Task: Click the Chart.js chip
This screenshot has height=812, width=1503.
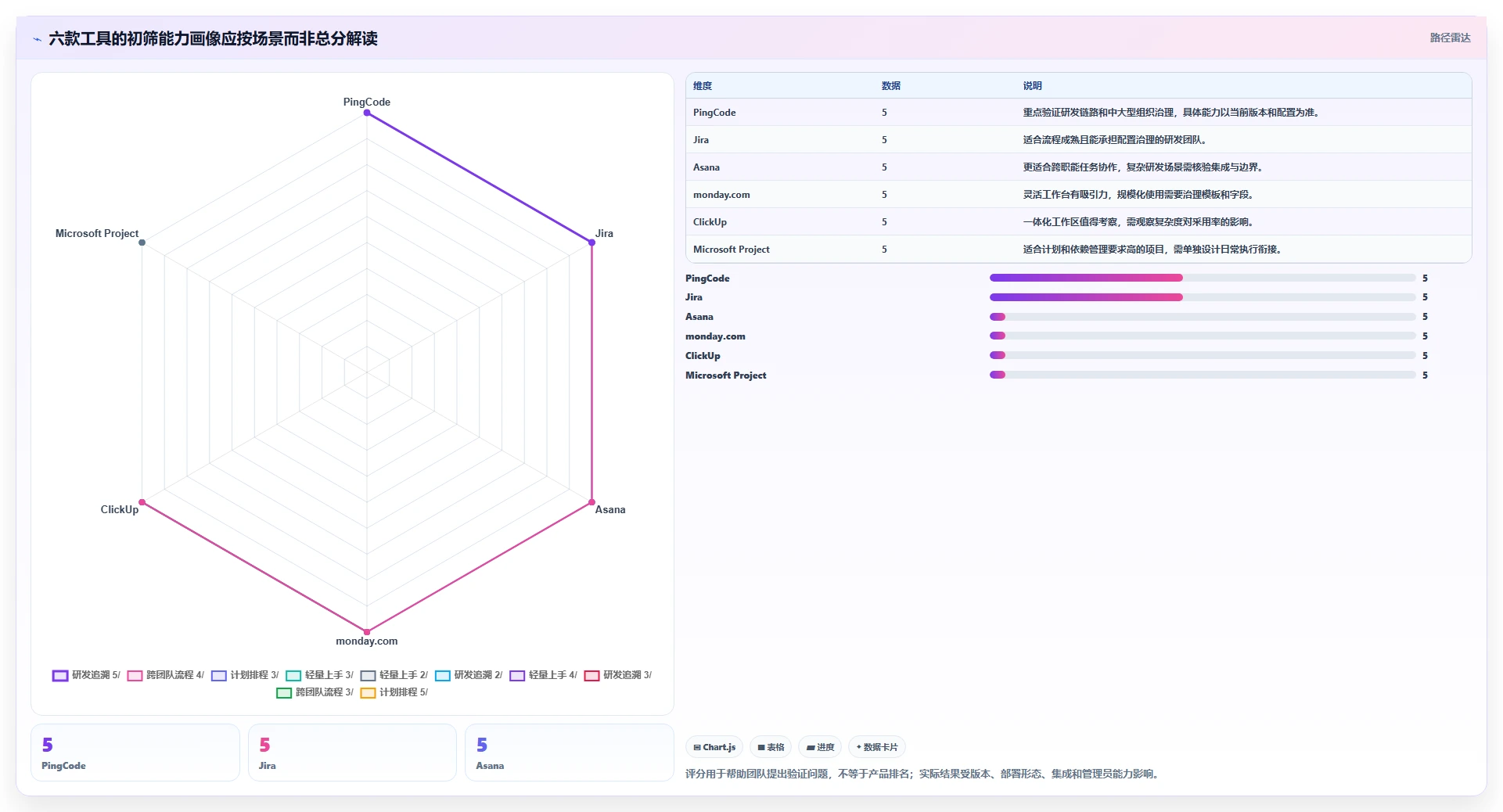Action: coord(714,747)
